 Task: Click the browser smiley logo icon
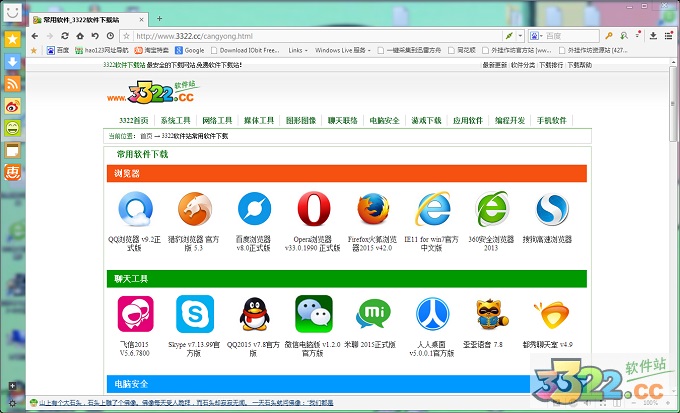pos(13,12)
